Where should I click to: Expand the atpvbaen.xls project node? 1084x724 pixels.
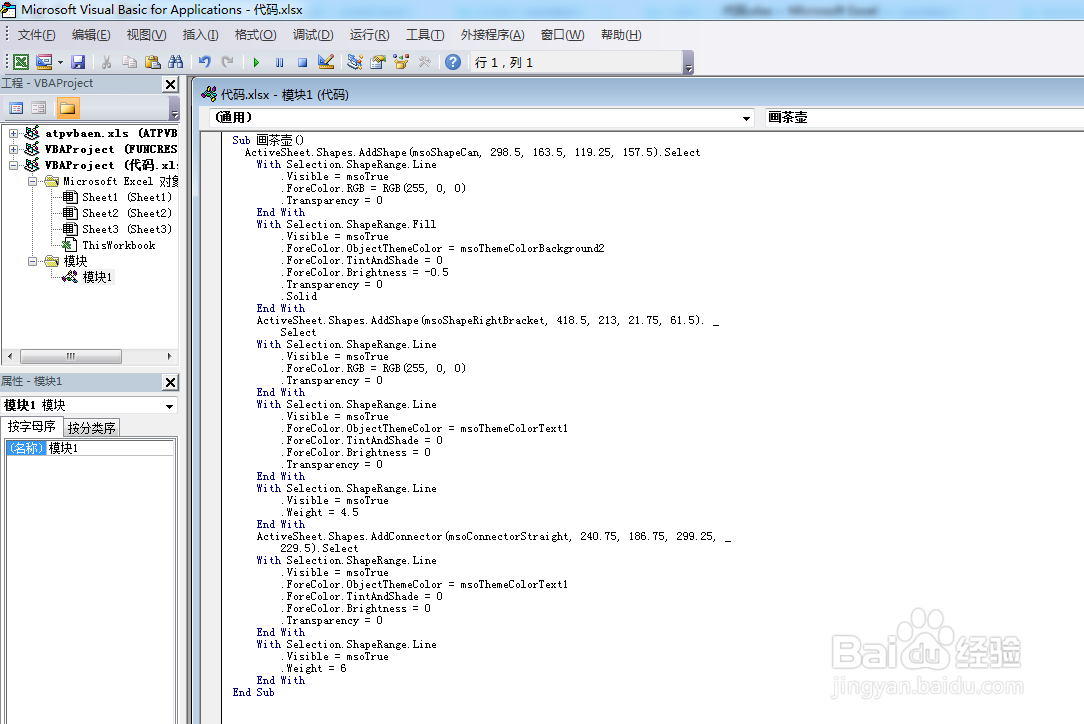(x=13, y=133)
